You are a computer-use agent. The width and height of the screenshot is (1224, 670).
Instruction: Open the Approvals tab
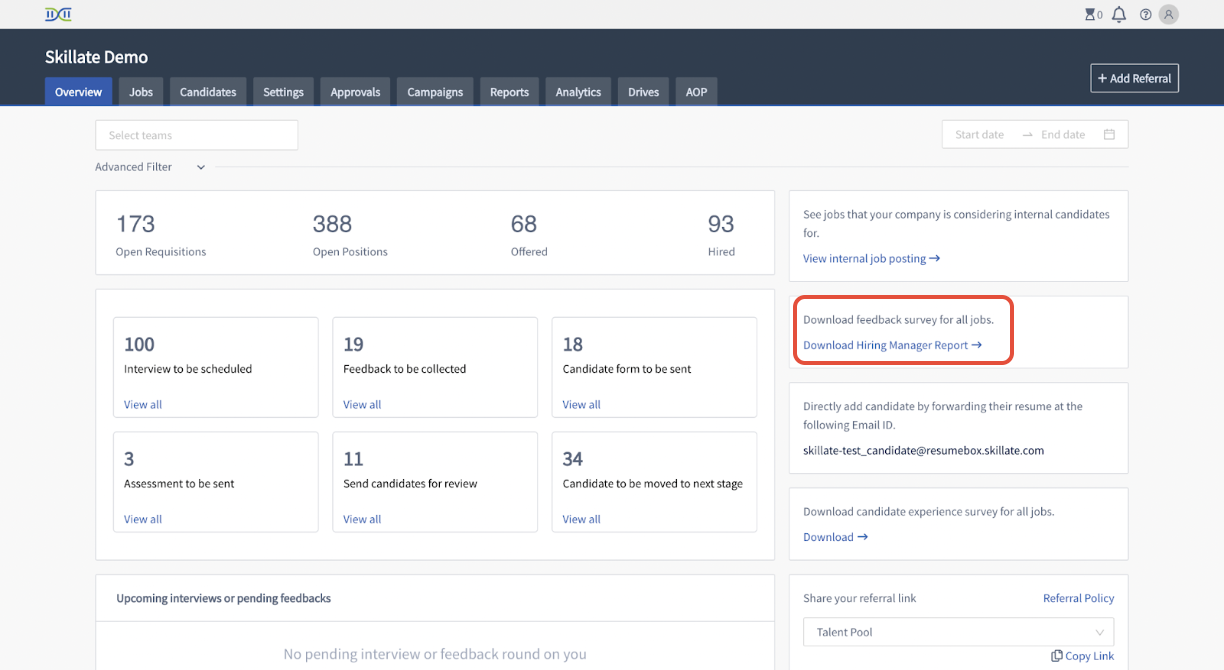click(x=355, y=91)
